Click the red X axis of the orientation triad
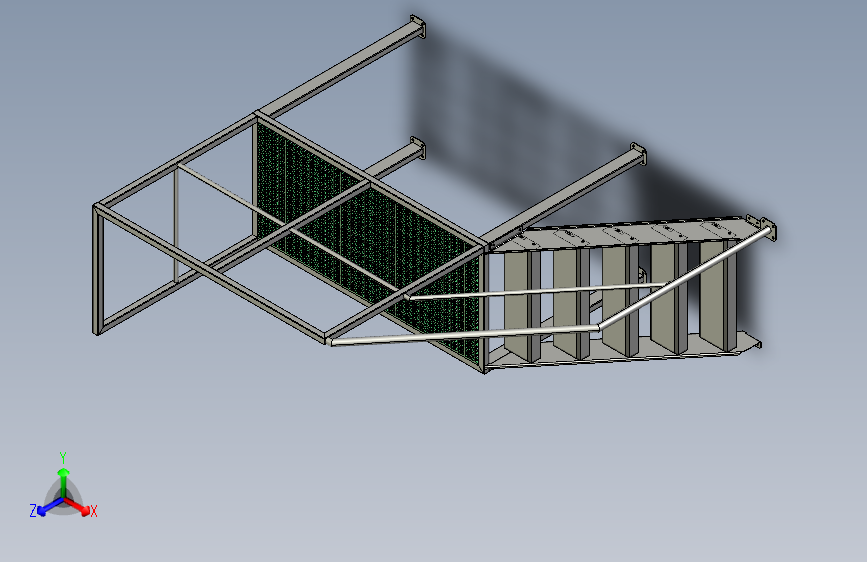Screen dimensions: 867x562 pyautogui.click(x=76, y=506)
